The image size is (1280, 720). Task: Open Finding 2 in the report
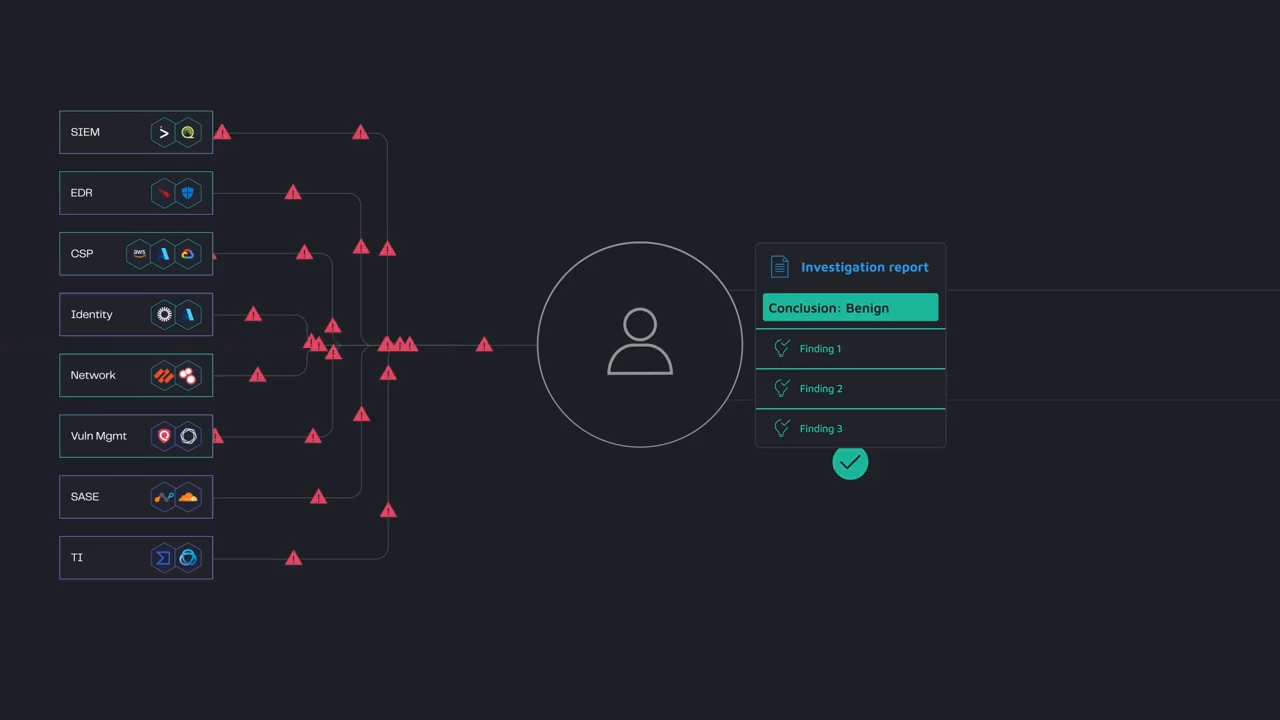tap(821, 389)
